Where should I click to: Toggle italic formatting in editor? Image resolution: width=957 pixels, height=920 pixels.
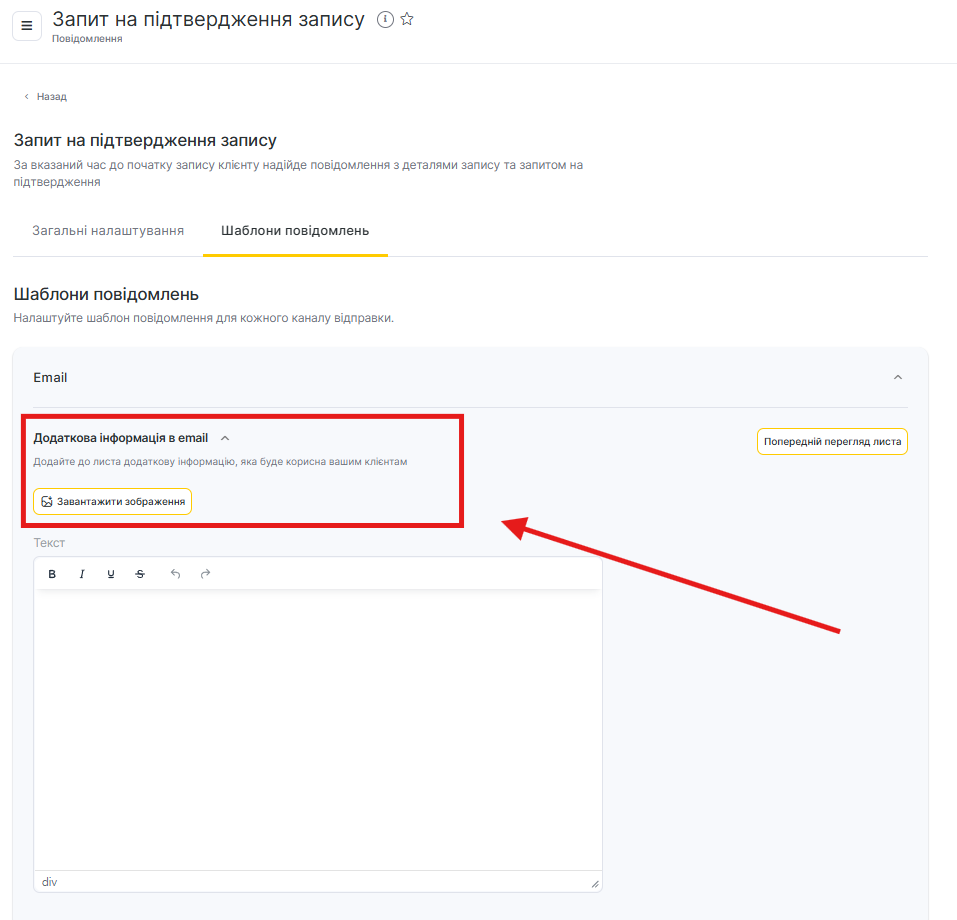tap(82, 574)
